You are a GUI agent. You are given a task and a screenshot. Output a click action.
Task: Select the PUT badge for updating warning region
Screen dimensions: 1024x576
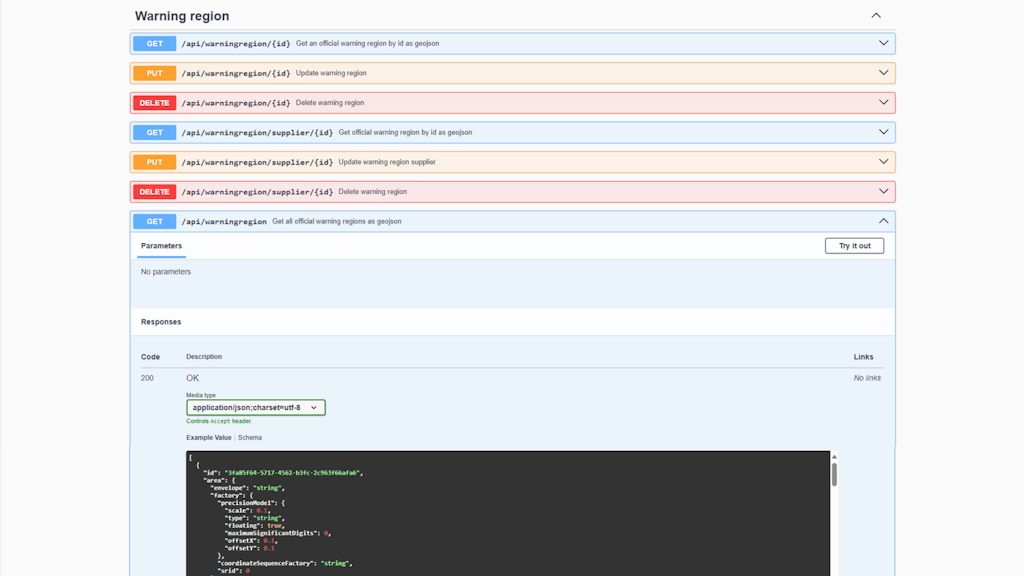(153, 73)
